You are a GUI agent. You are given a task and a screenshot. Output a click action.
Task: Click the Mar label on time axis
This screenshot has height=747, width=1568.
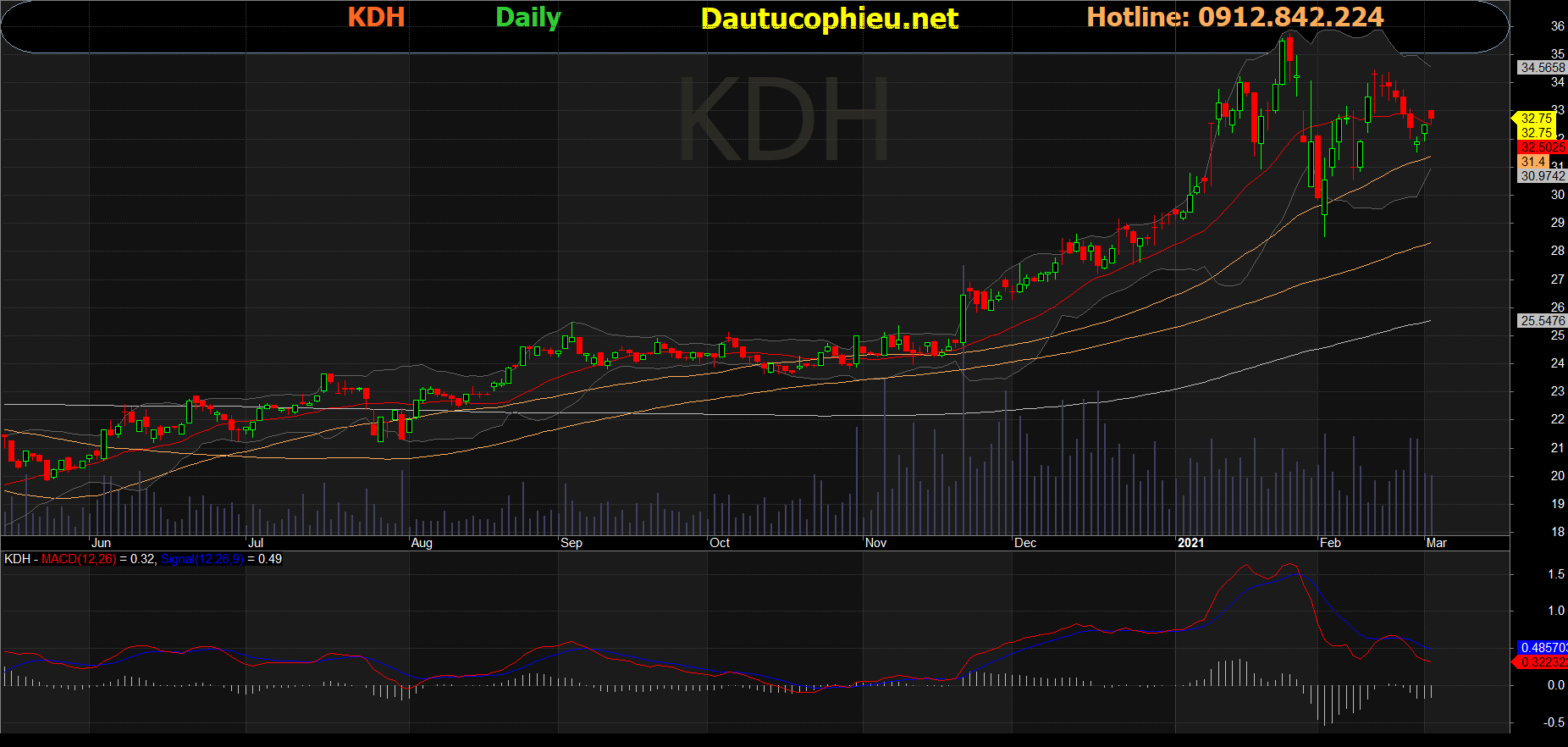1436,543
